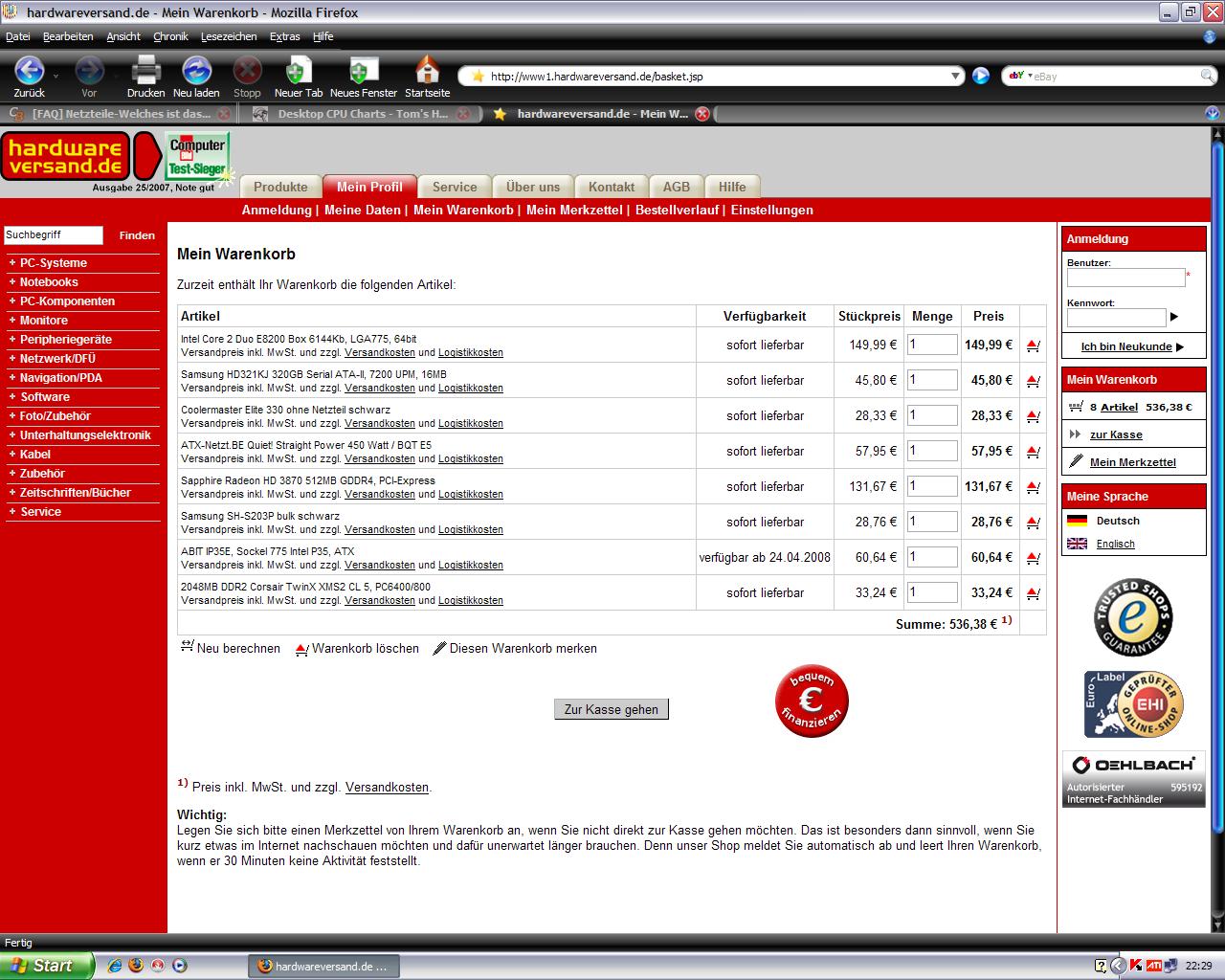The image size is (1225, 980).
Task: Open the Chronik menu
Action: (170, 36)
